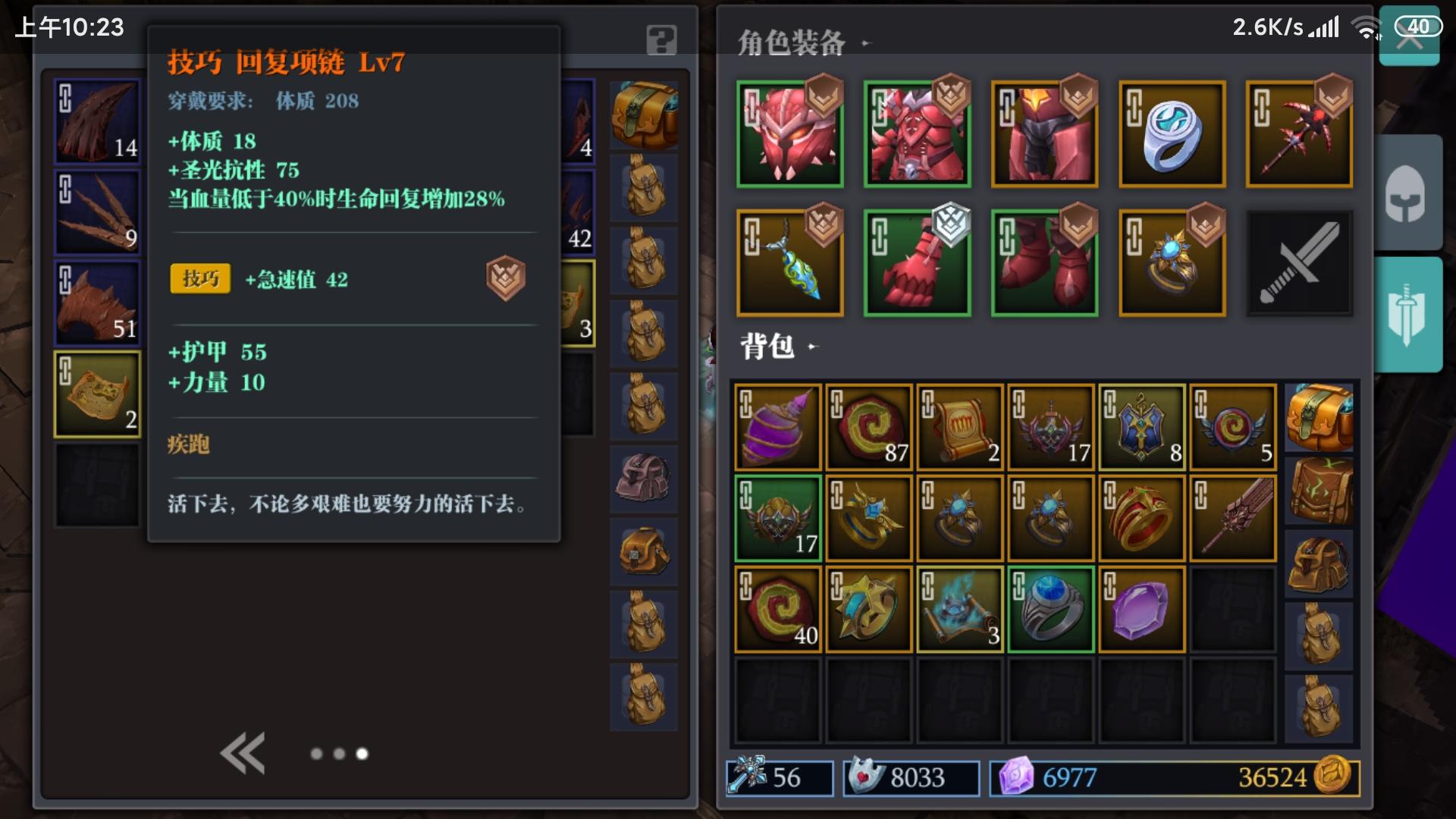Select the purple gem in backpack
The width and height of the screenshot is (1456, 819).
(1141, 609)
